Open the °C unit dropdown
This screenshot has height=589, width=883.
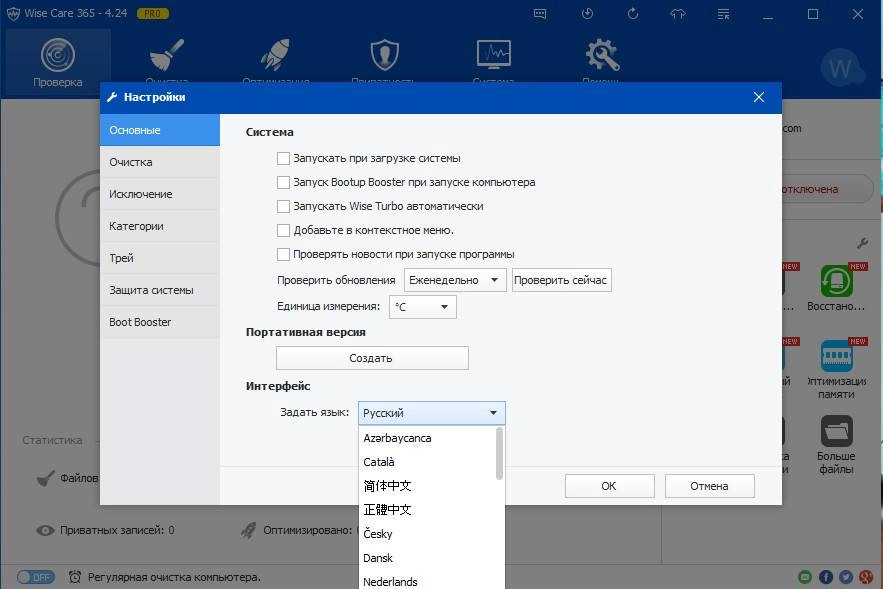422,307
